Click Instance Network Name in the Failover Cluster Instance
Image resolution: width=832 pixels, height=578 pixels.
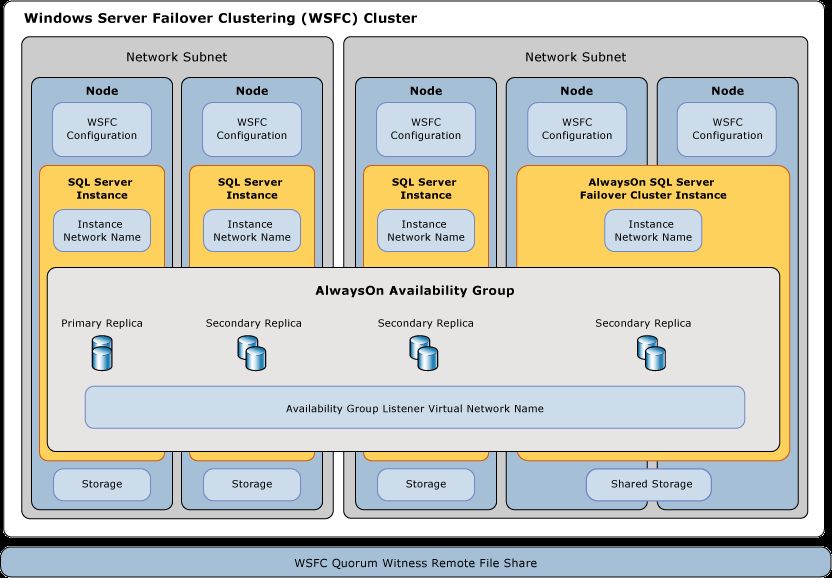point(652,231)
